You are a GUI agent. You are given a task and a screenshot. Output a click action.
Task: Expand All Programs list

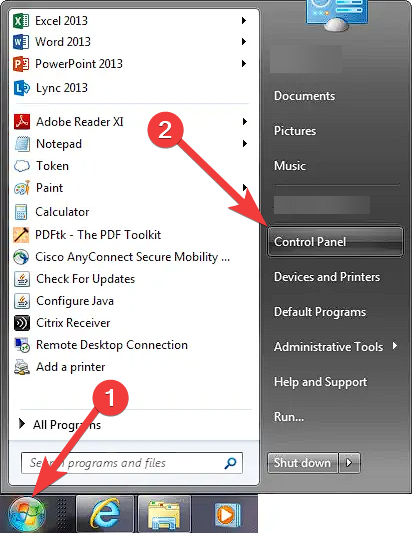coord(61,425)
